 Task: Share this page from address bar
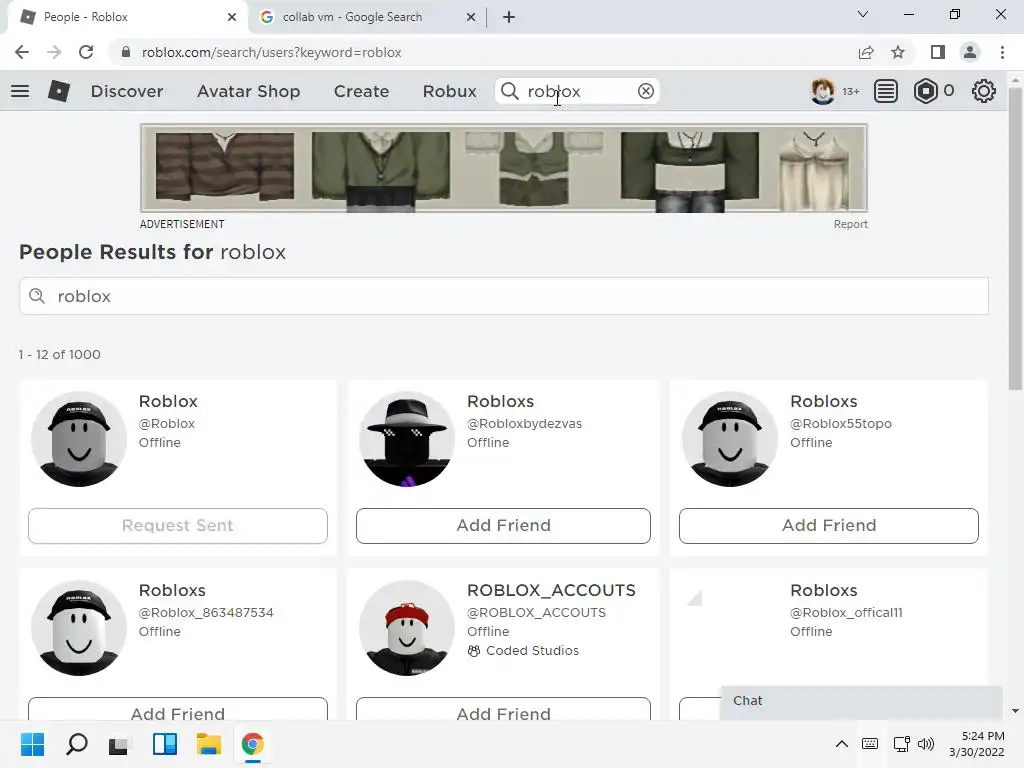tap(866, 52)
